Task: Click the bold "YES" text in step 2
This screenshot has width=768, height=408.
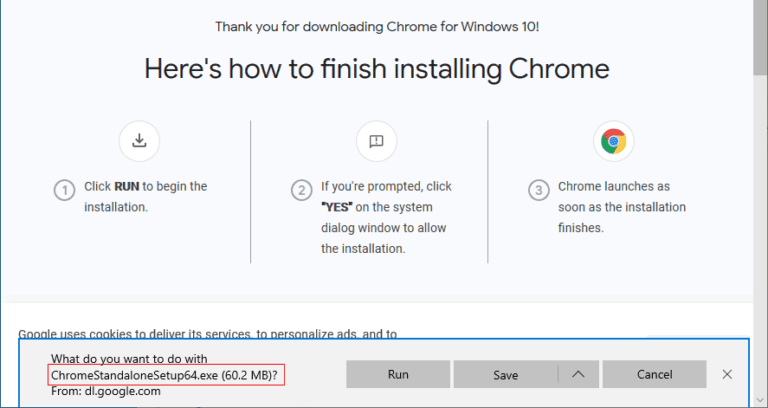Action: pyautogui.click(x=336, y=207)
